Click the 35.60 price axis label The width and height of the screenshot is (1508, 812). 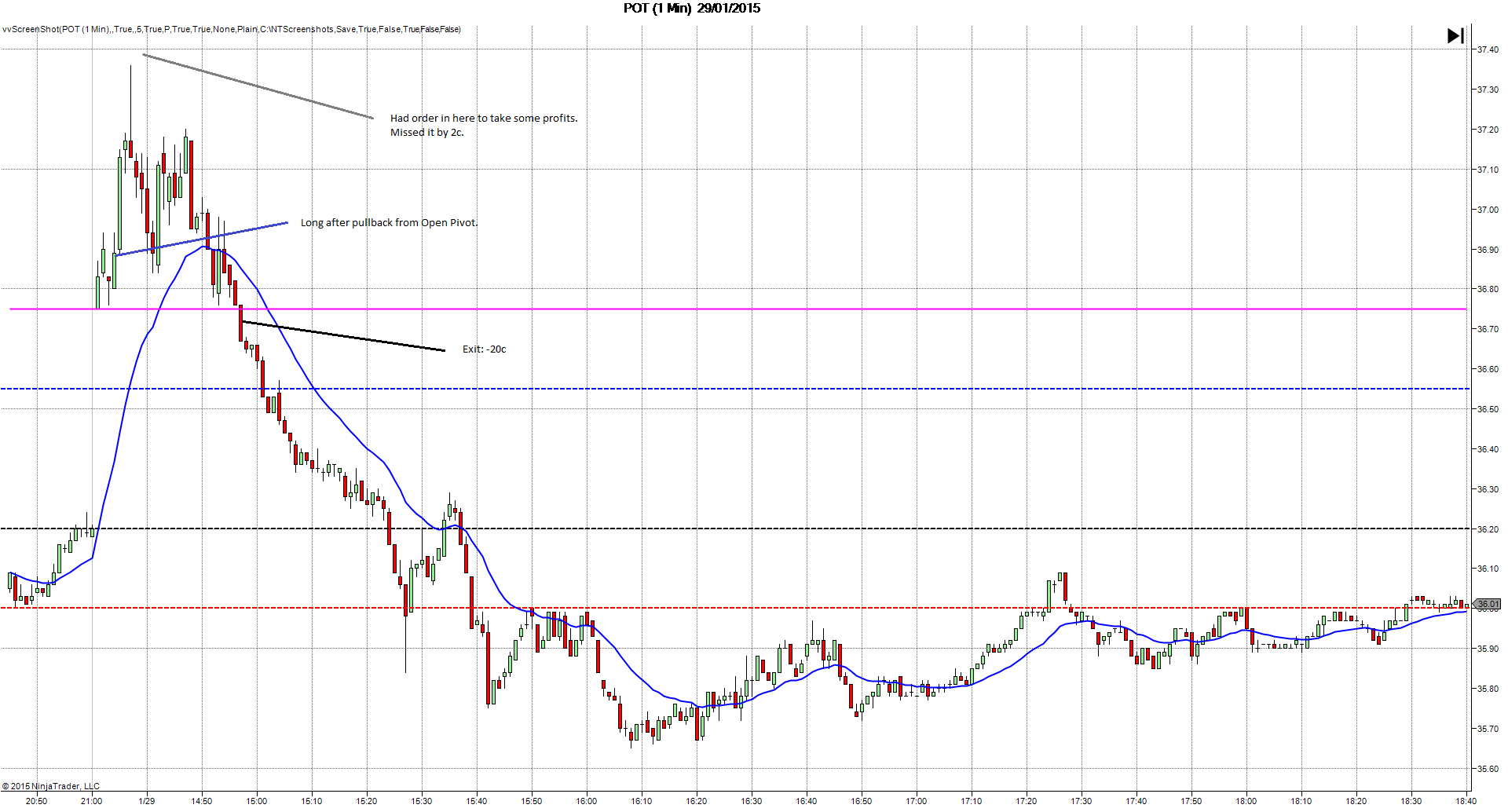(x=1488, y=770)
